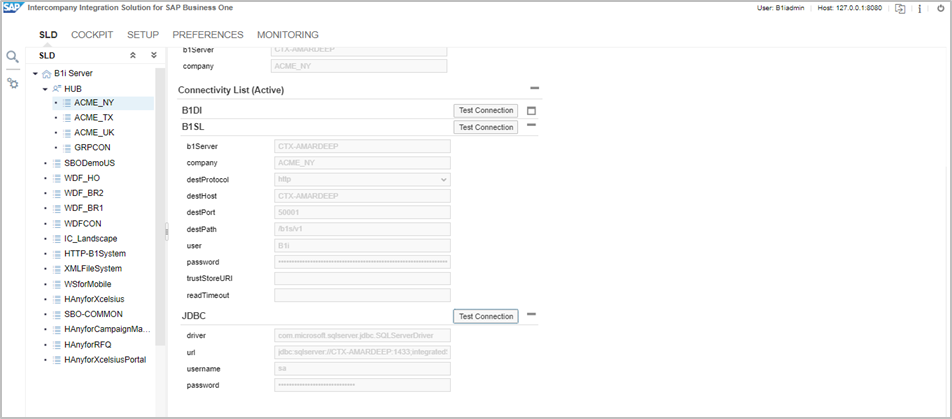
Task: Collapse all SLD tree nodes with double-up arrows
Action: [134, 56]
